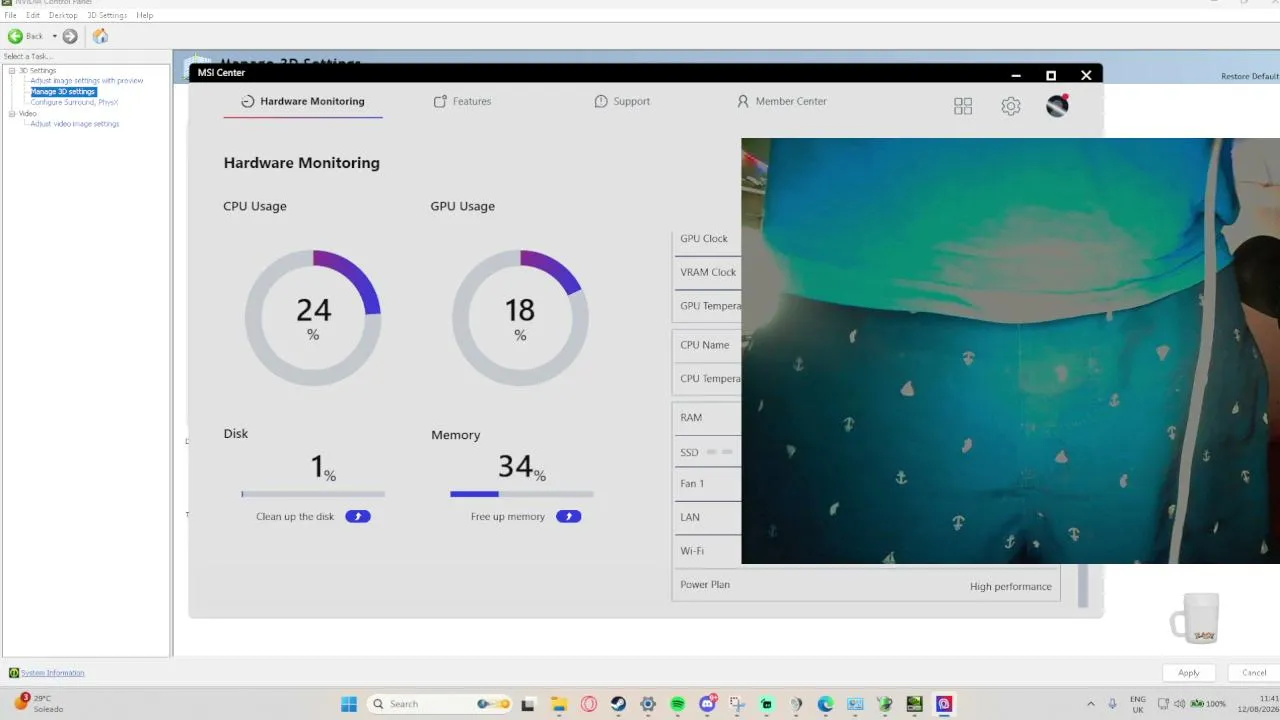
Task: Click the hardware list scrollbar in MSI Center
Action: pos(1083,586)
